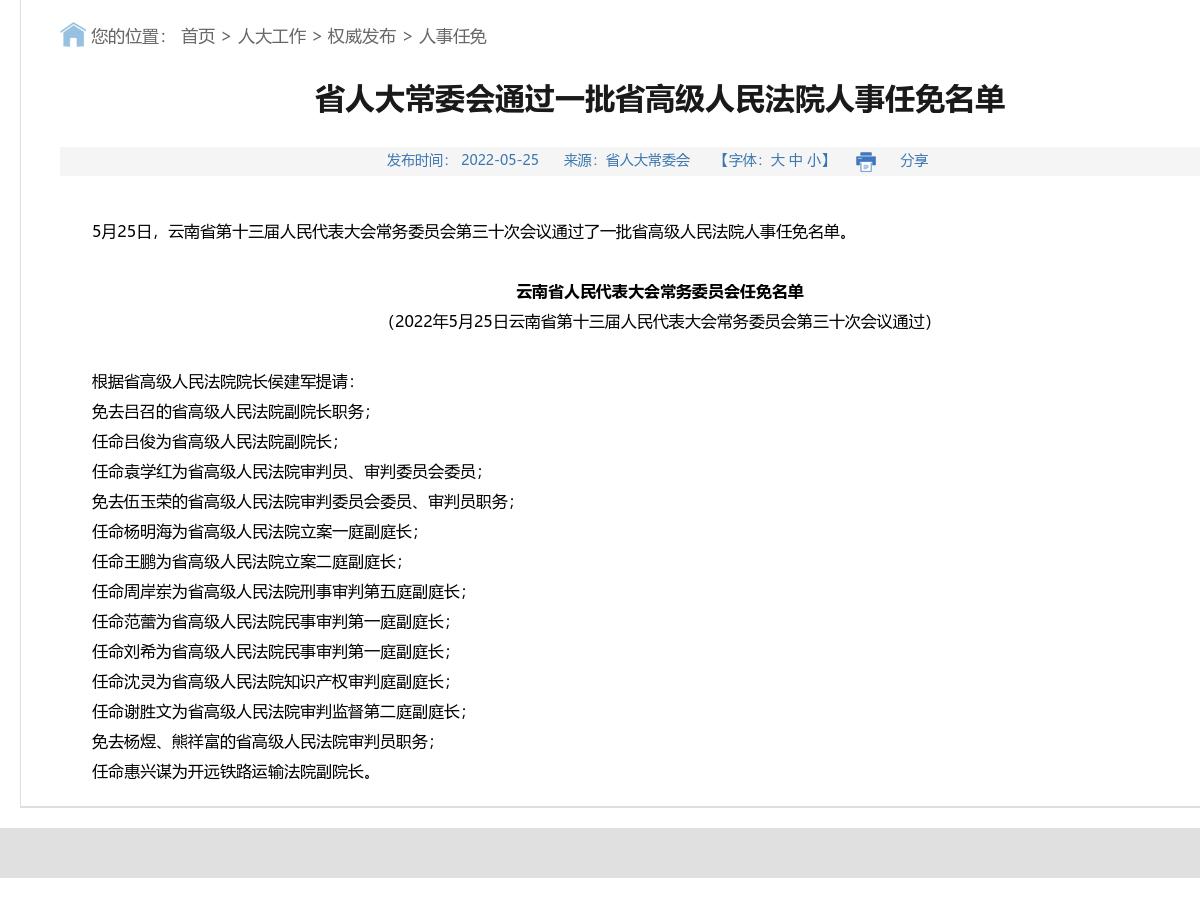Select the 人事任免 breadcrumb link
The image size is (1200, 900).
pyautogui.click(x=452, y=36)
